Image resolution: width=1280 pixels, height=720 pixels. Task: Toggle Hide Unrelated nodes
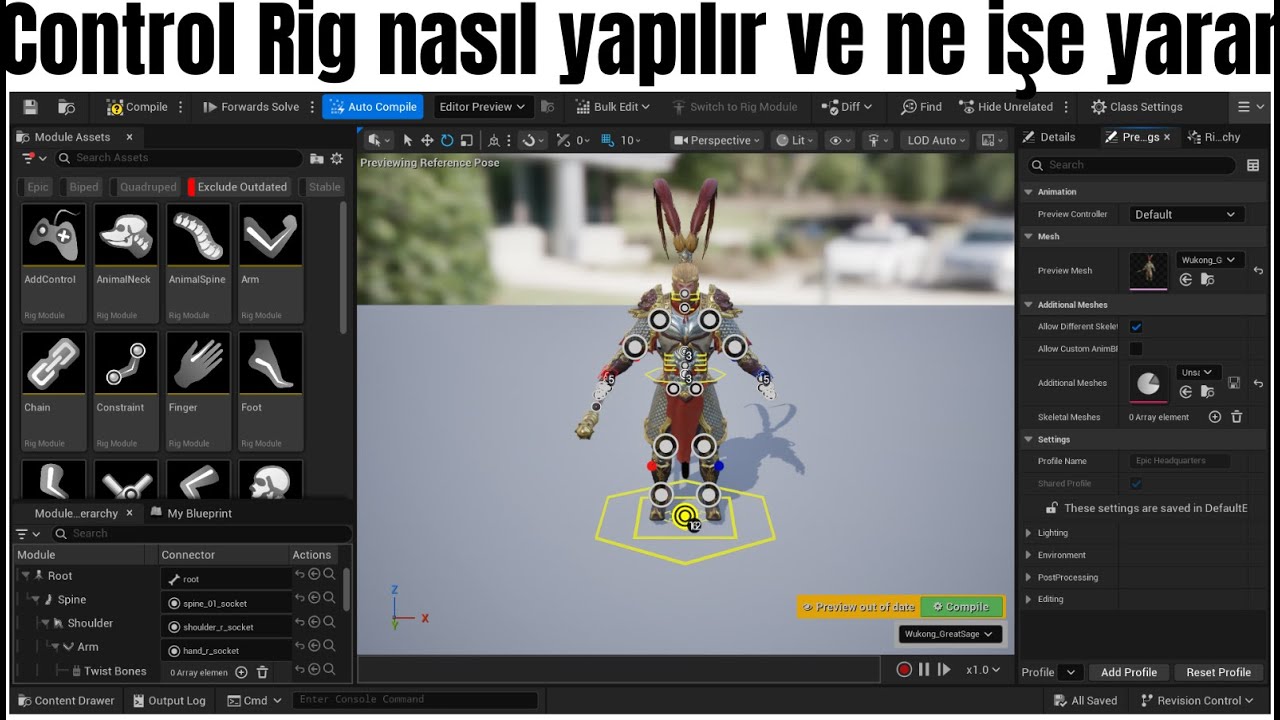tap(1006, 107)
